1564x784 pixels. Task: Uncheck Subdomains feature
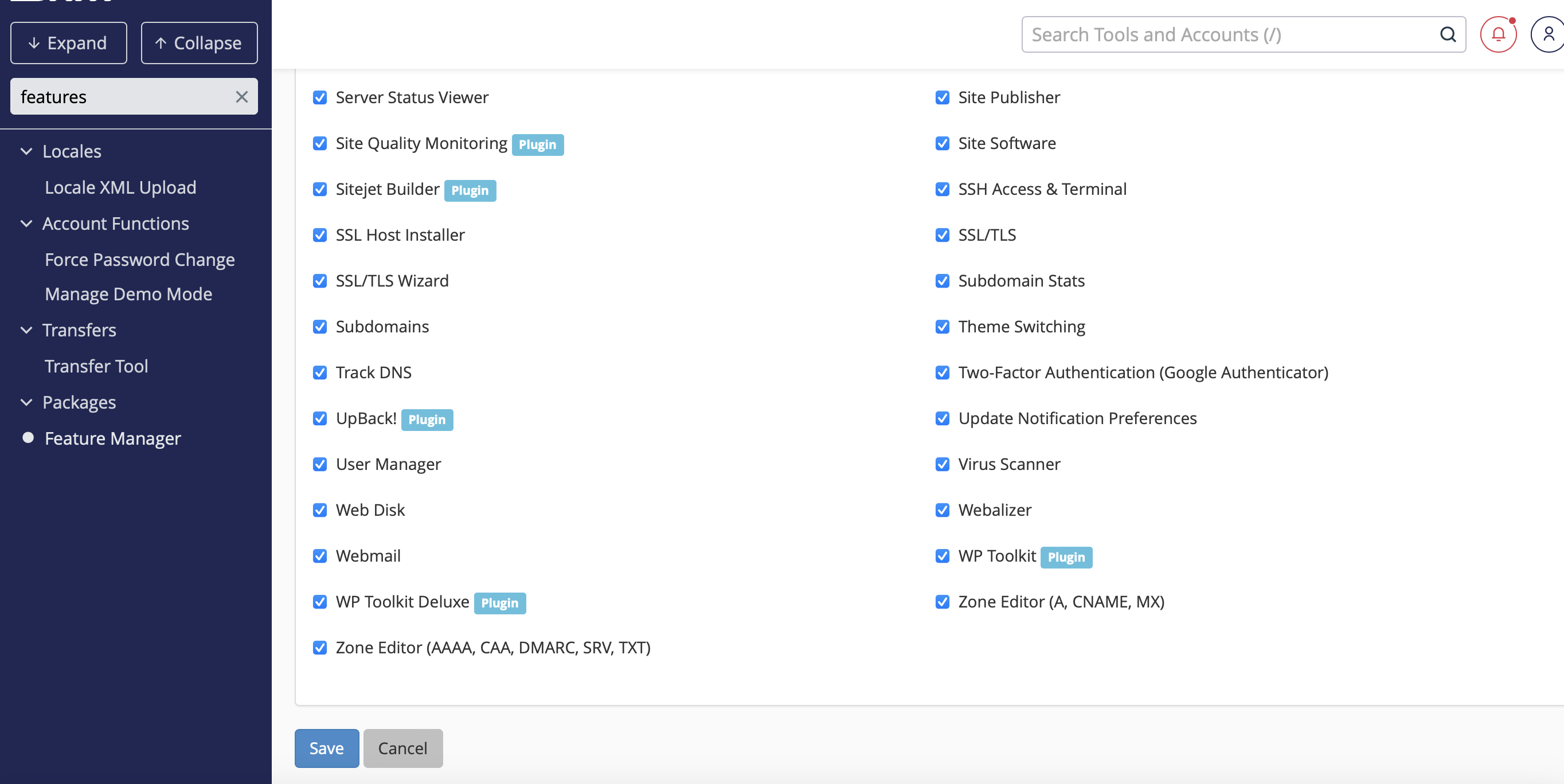point(320,327)
